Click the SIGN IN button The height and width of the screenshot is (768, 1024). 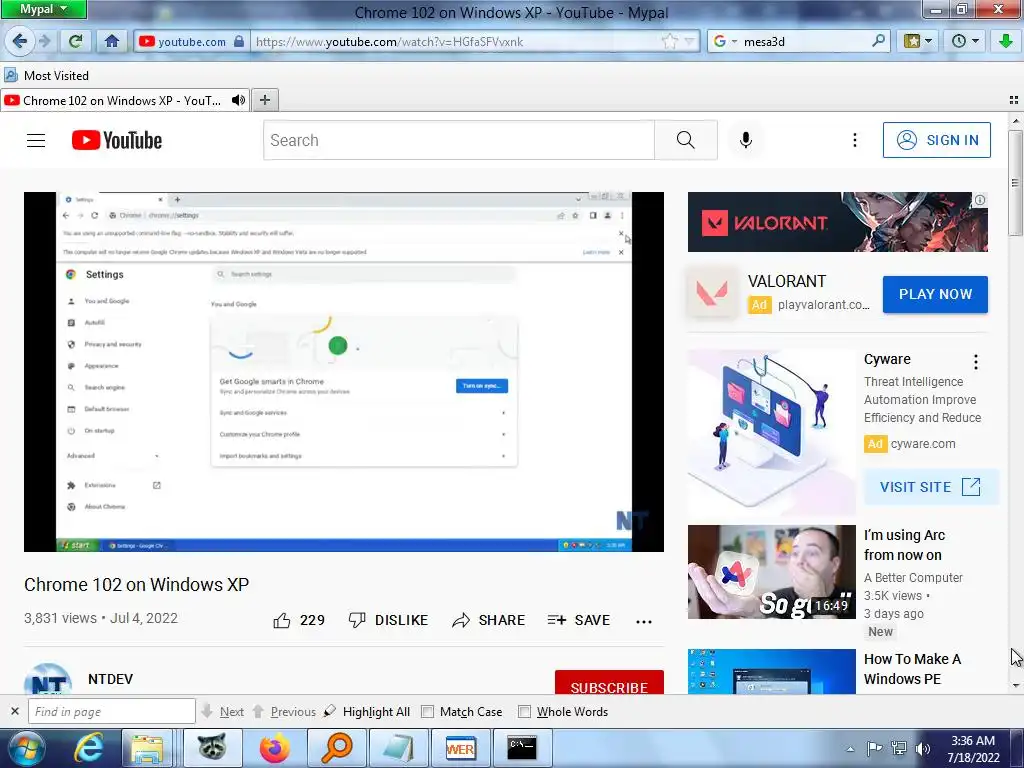(x=936, y=140)
